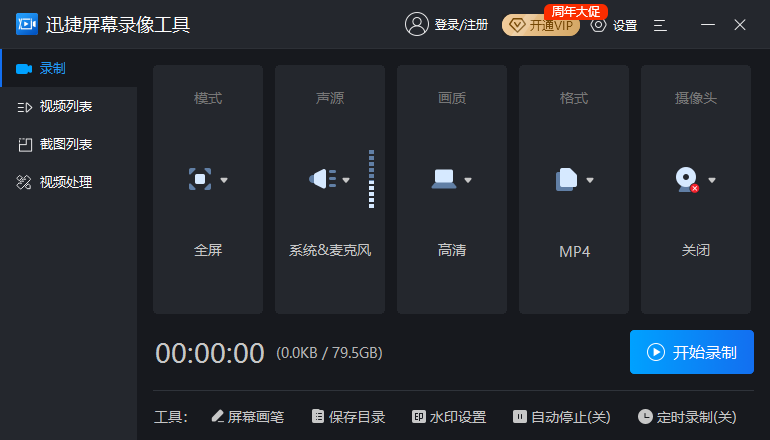
Task: Click the document icon for 保存目录
Action: 318,416
